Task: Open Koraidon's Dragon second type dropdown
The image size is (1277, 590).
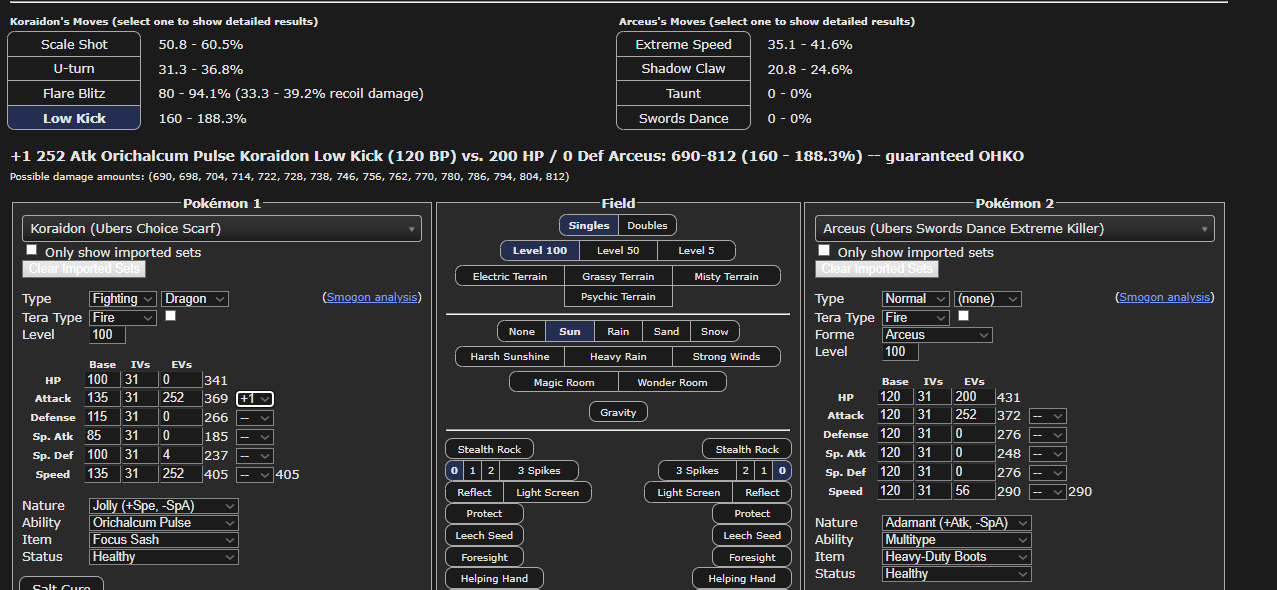Action: tap(195, 299)
